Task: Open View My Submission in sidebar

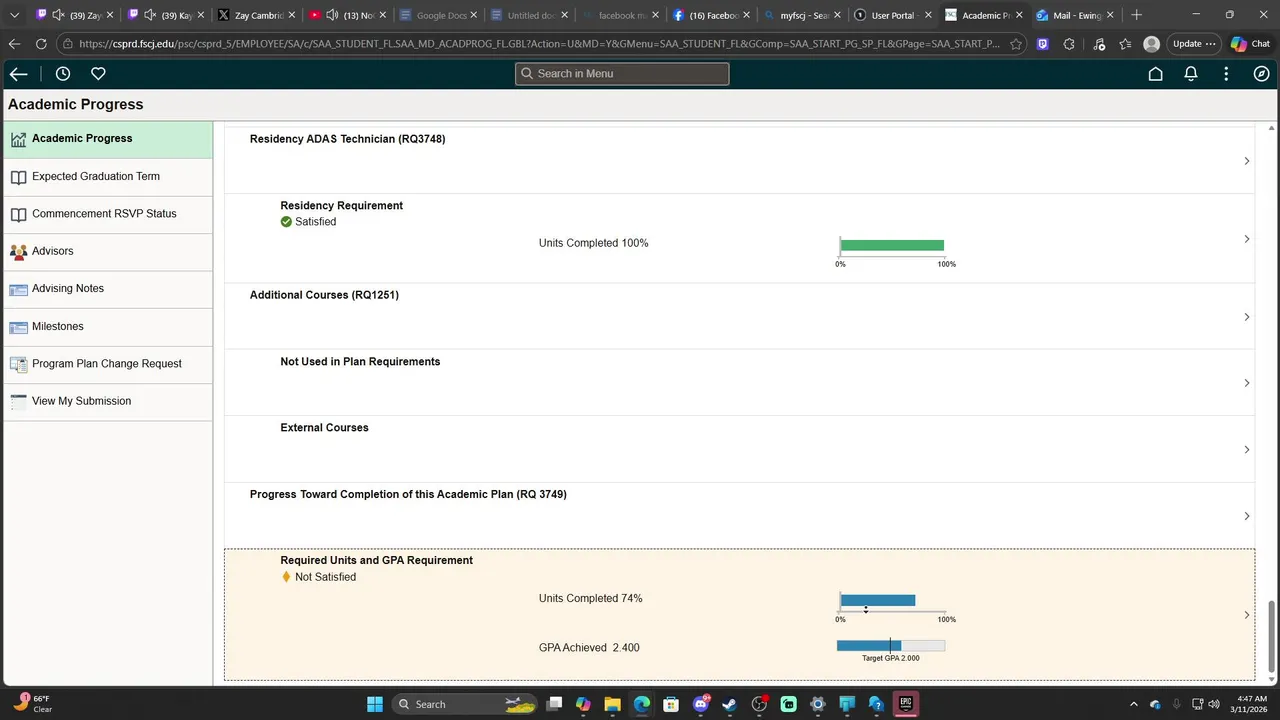Action: click(x=108, y=401)
